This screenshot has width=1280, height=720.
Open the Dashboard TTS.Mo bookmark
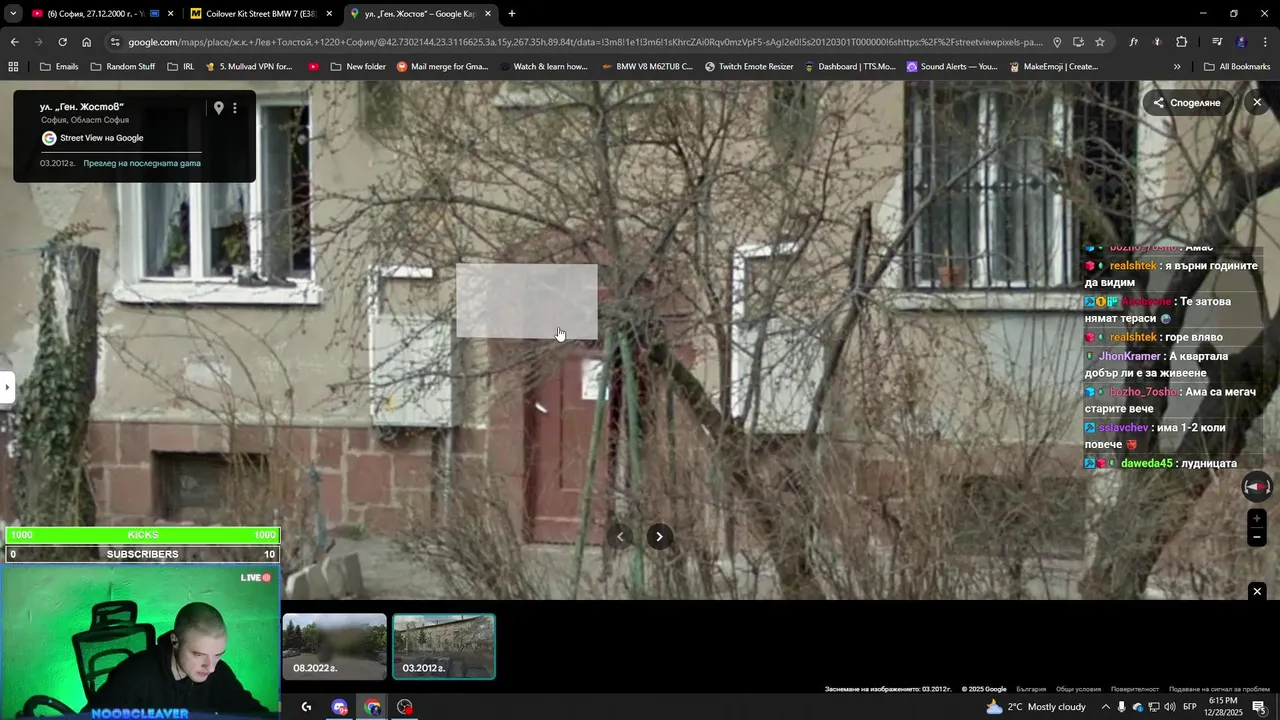[x=850, y=67]
